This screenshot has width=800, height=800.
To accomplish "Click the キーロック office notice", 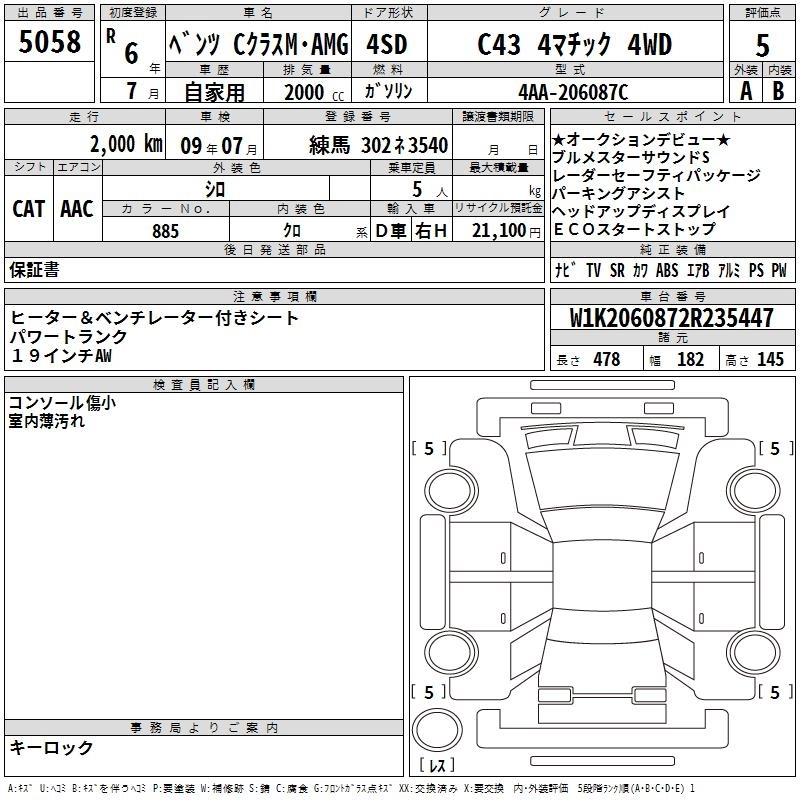I will coord(52,747).
